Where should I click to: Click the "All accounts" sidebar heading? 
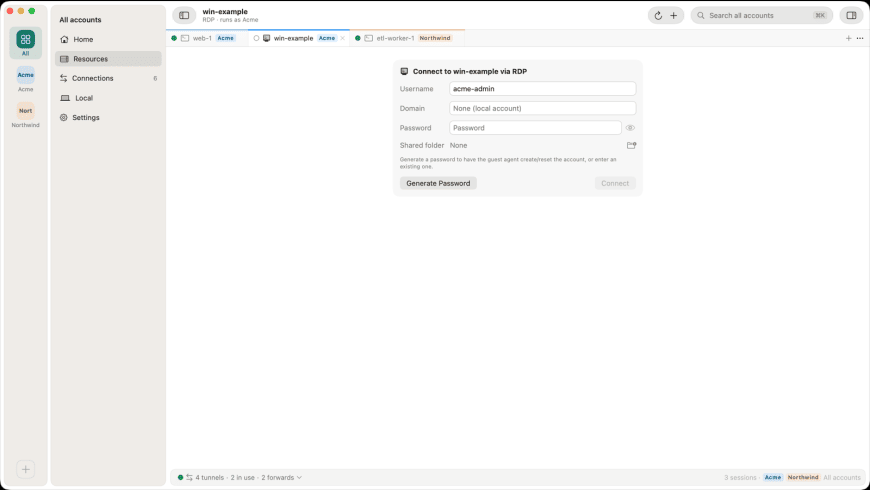click(80, 20)
